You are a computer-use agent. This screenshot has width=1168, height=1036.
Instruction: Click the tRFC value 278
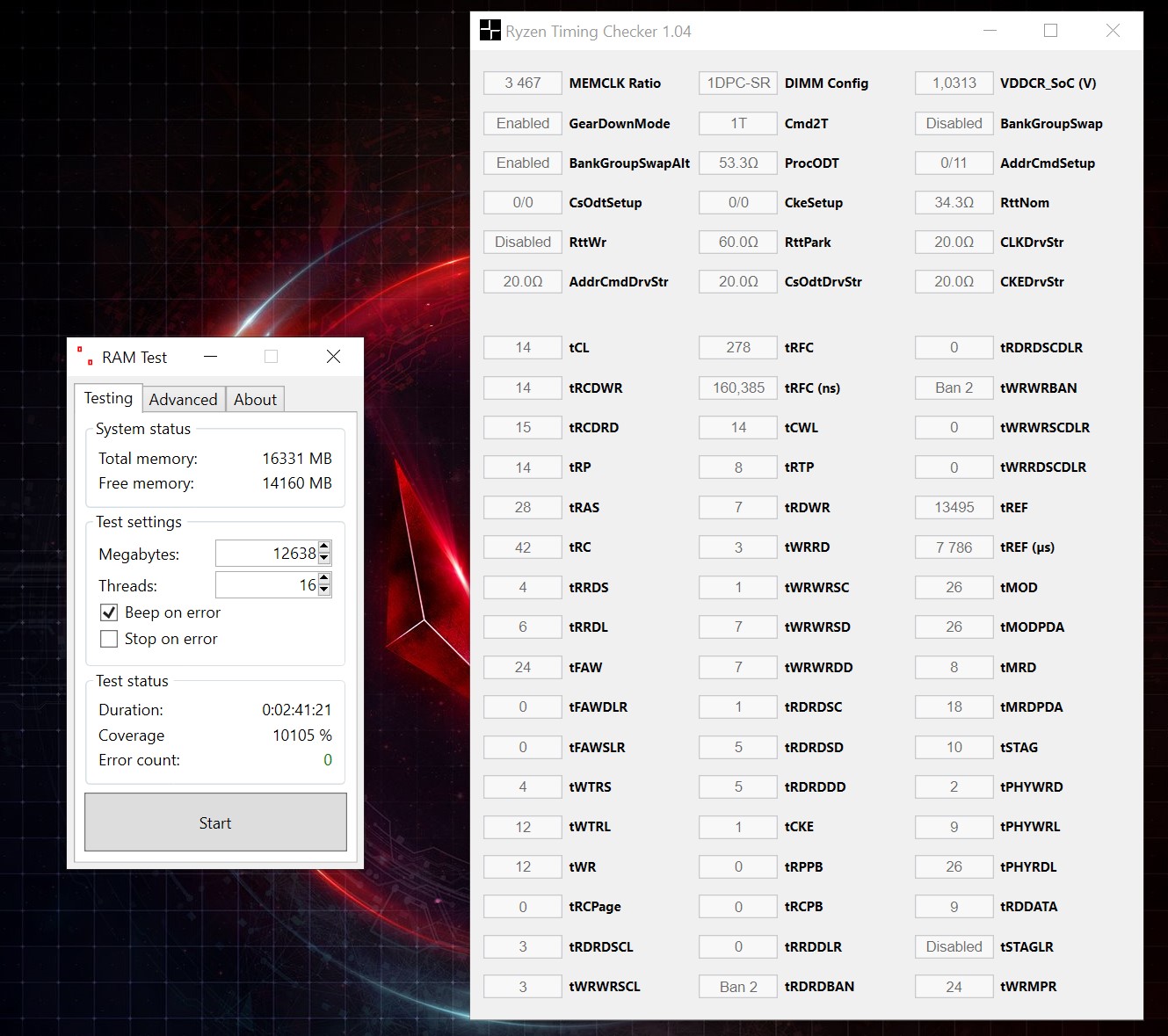point(738,347)
